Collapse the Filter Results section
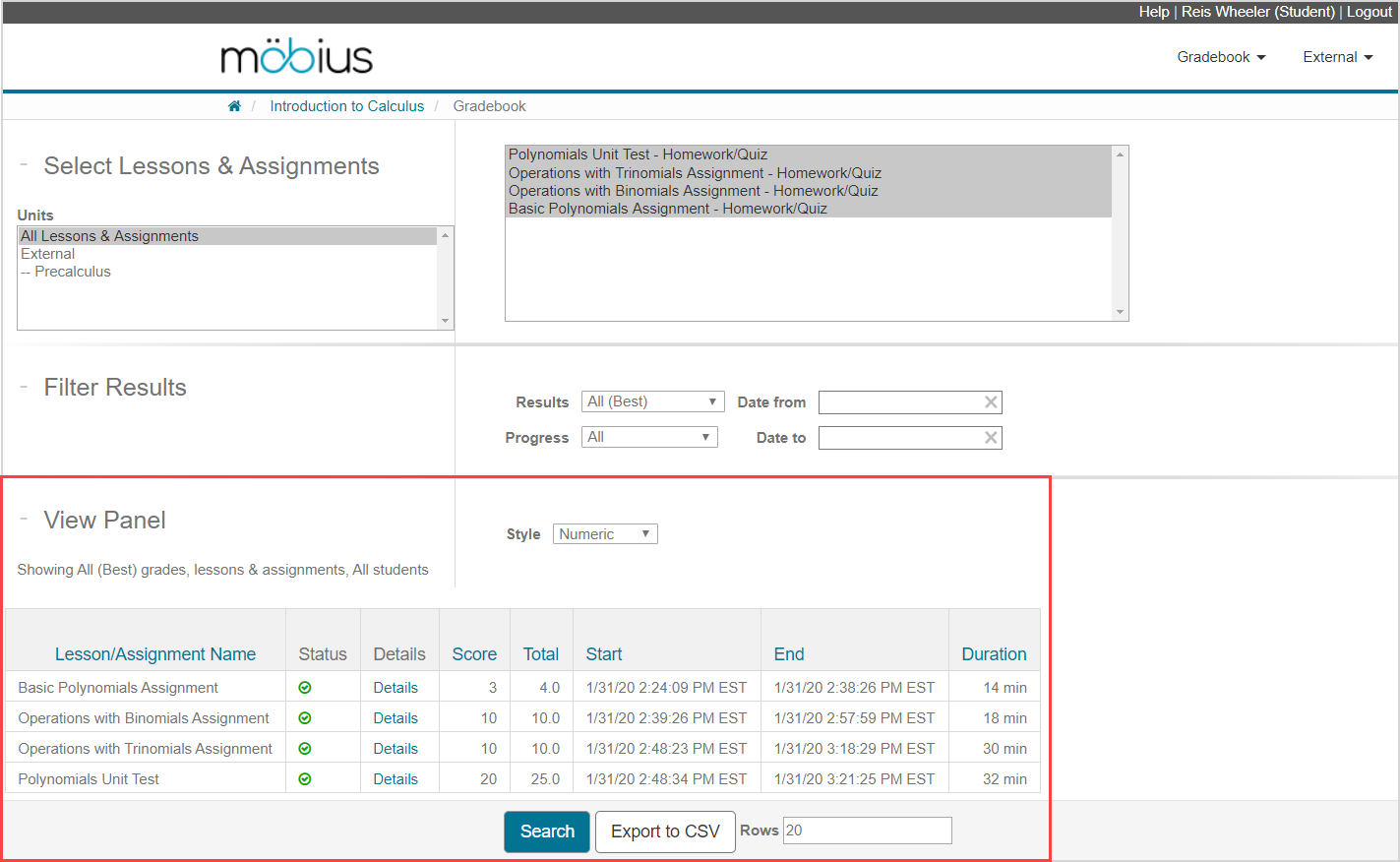The height and width of the screenshot is (862, 1400). tap(24, 387)
